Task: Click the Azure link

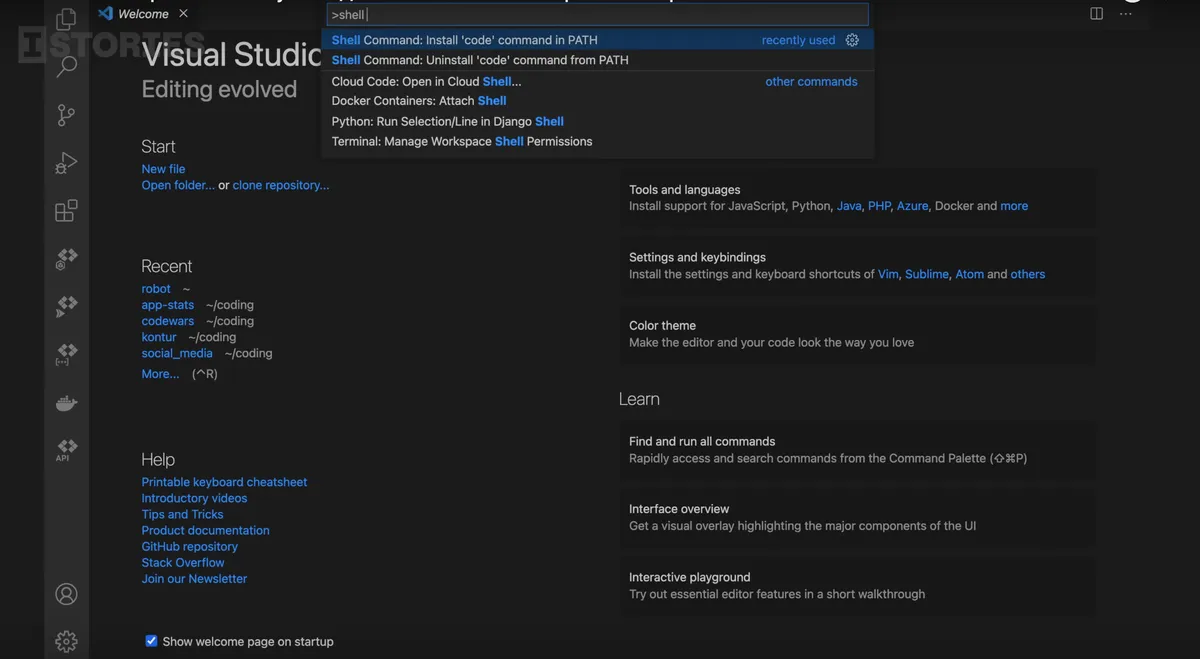Action: point(912,206)
